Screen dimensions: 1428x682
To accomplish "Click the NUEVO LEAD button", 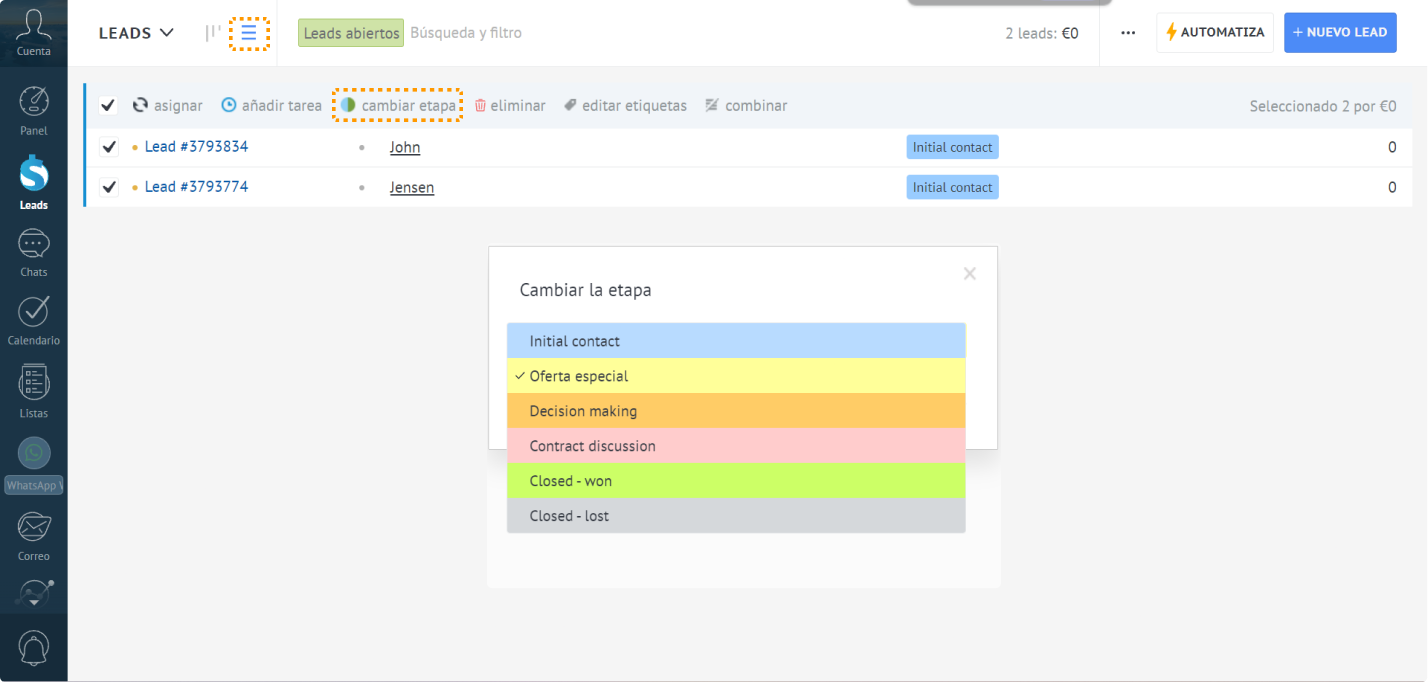I will 1339,33.
